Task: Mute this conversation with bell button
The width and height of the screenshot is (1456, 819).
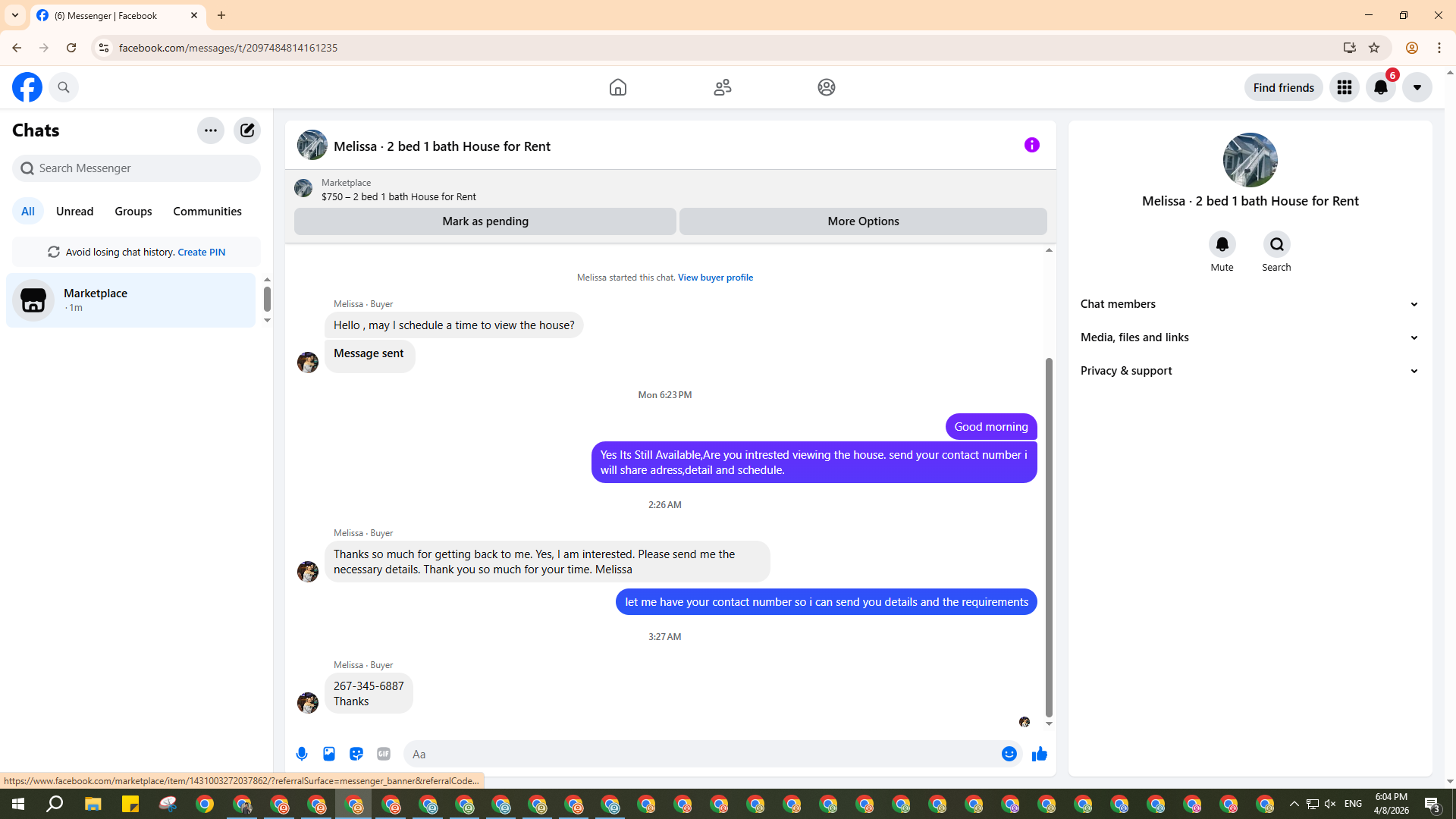Action: point(1222,244)
